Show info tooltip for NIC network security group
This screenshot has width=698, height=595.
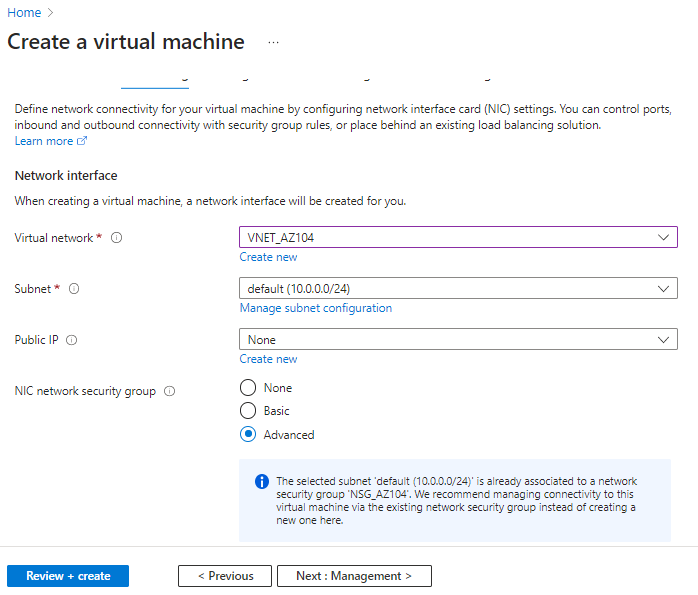click(170, 391)
